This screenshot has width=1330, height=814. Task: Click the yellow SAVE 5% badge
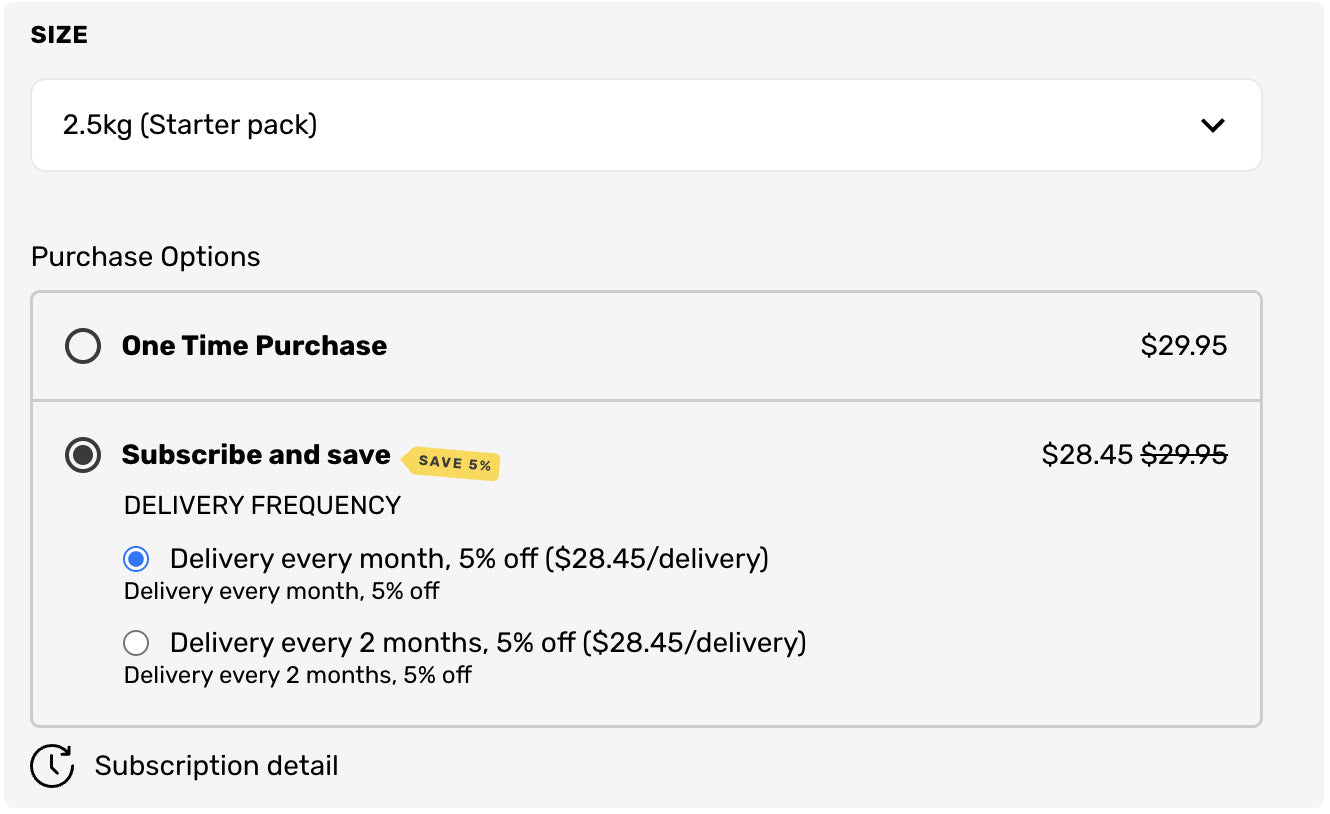(453, 463)
